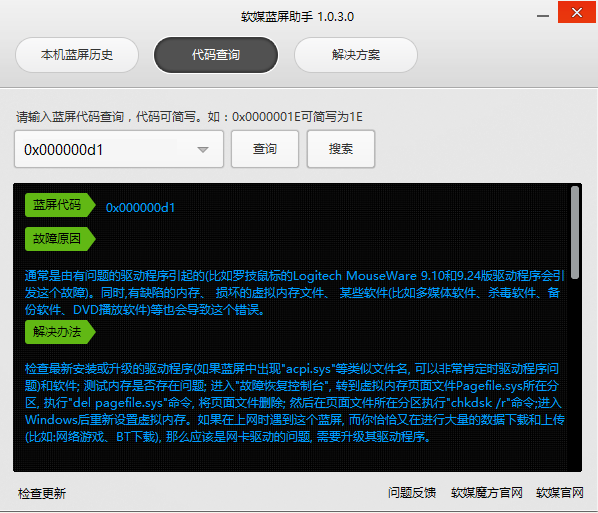Click the solution description paragraph

(294, 402)
